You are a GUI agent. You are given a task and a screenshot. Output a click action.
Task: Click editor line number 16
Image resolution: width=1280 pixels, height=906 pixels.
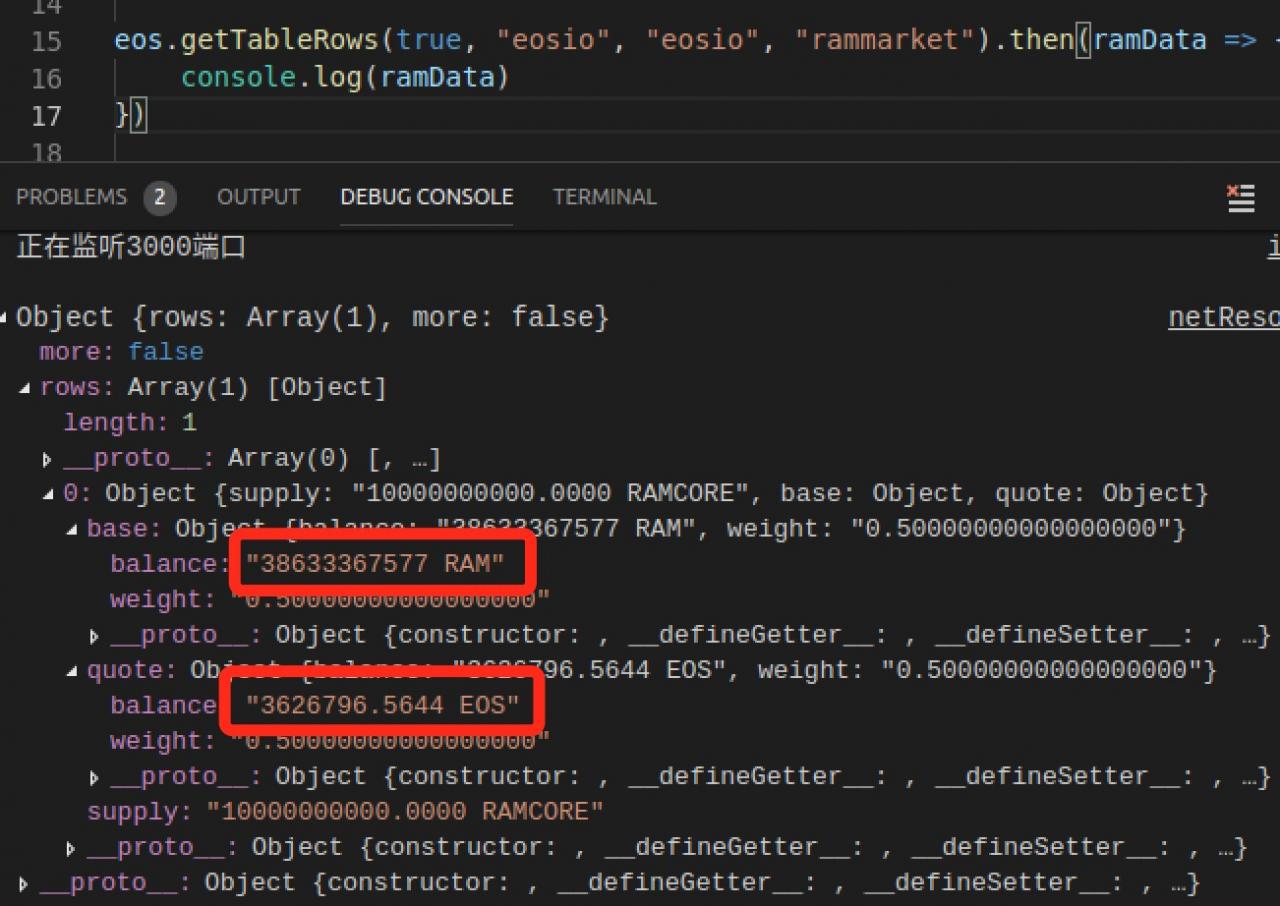[x=46, y=78]
